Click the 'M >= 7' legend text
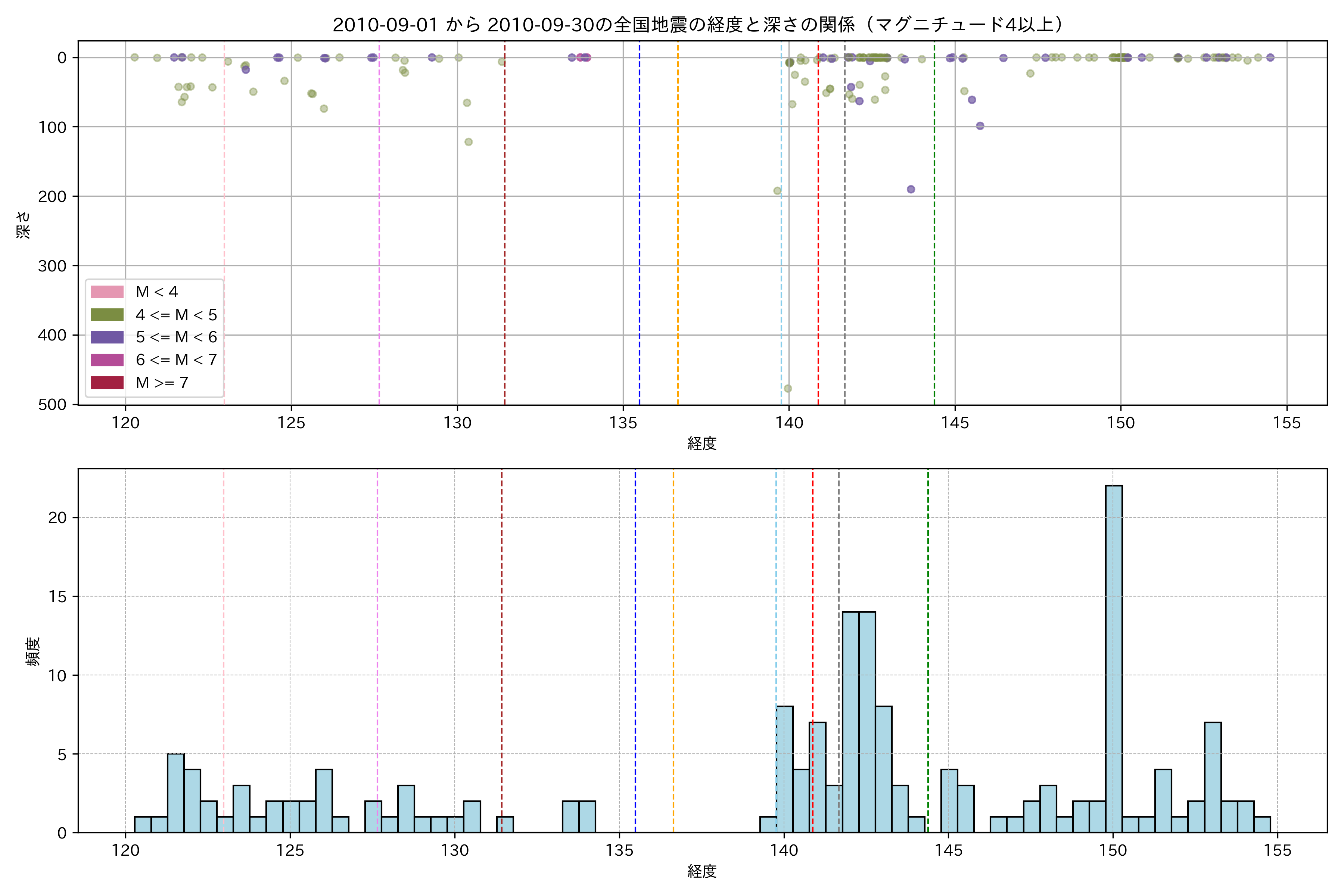The image size is (1344, 896). point(162,383)
